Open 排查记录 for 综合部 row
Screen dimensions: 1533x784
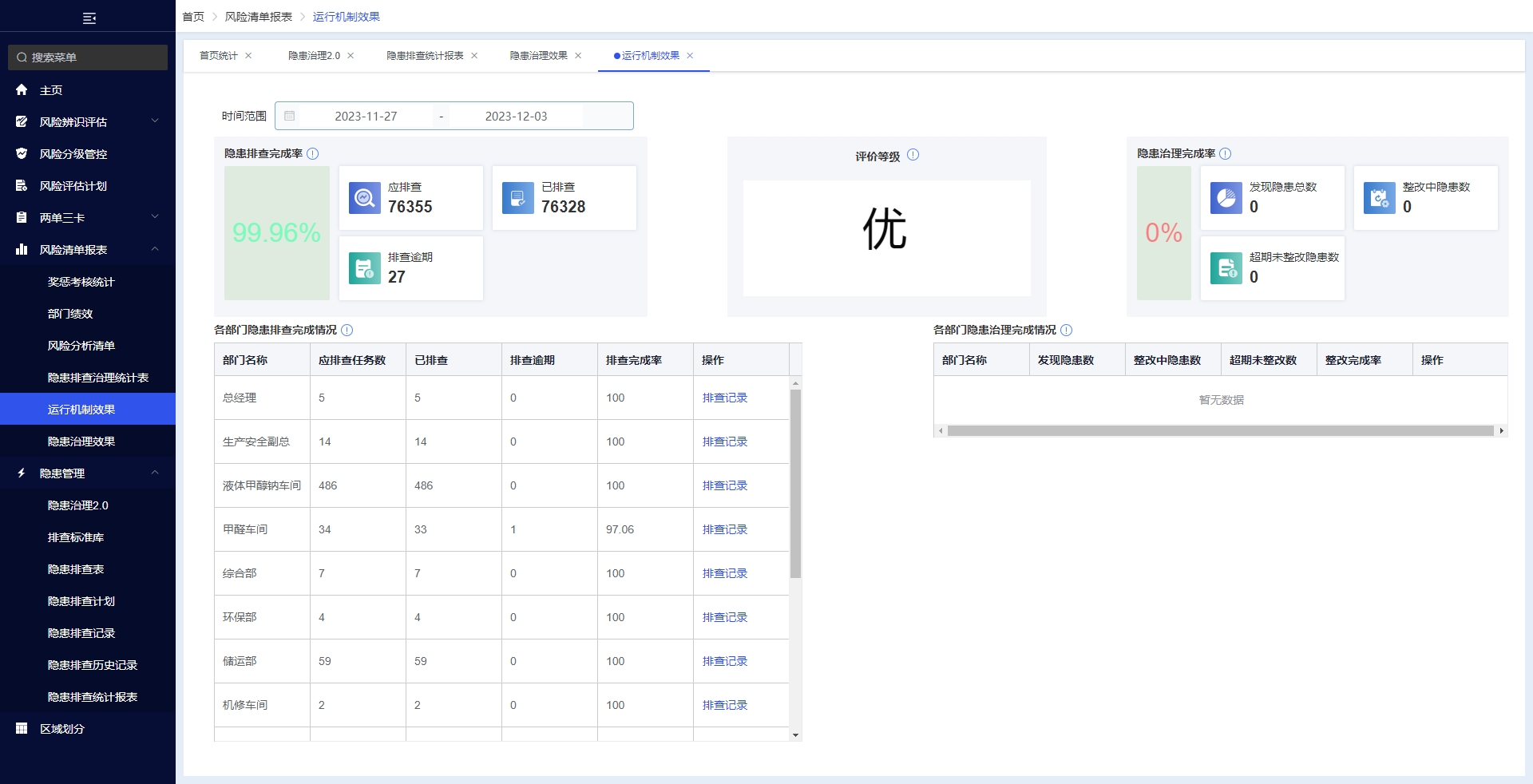coord(725,573)
